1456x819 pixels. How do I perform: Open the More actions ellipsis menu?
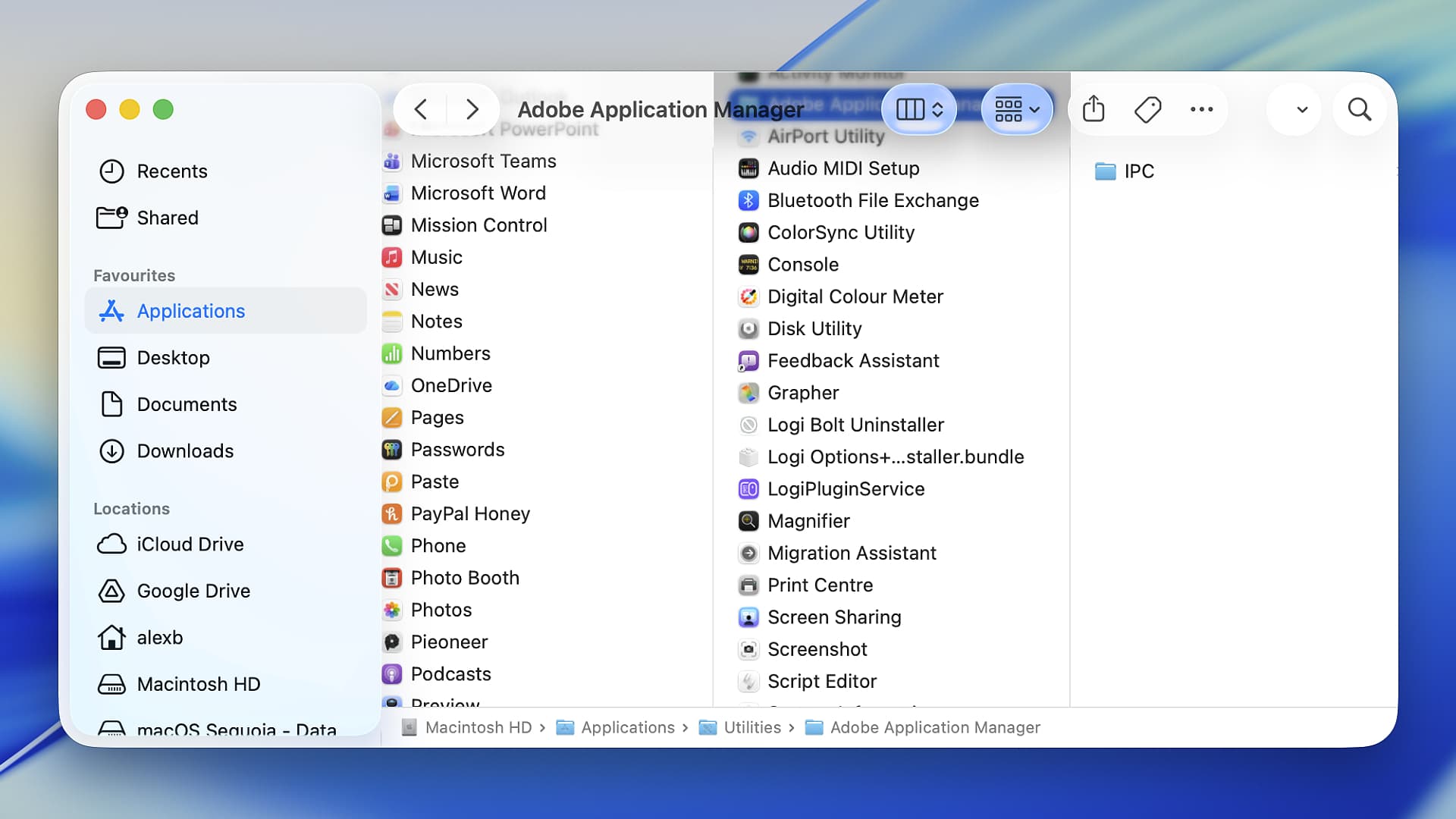click(1201, 109)
